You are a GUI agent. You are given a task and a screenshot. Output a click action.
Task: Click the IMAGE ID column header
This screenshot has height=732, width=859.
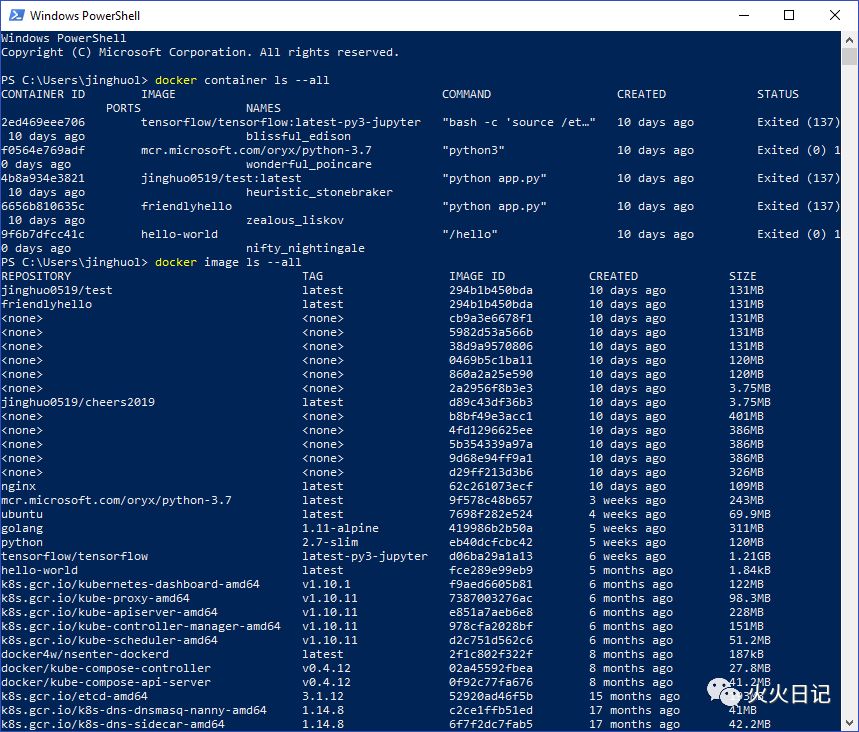click(x=477, y=276)
